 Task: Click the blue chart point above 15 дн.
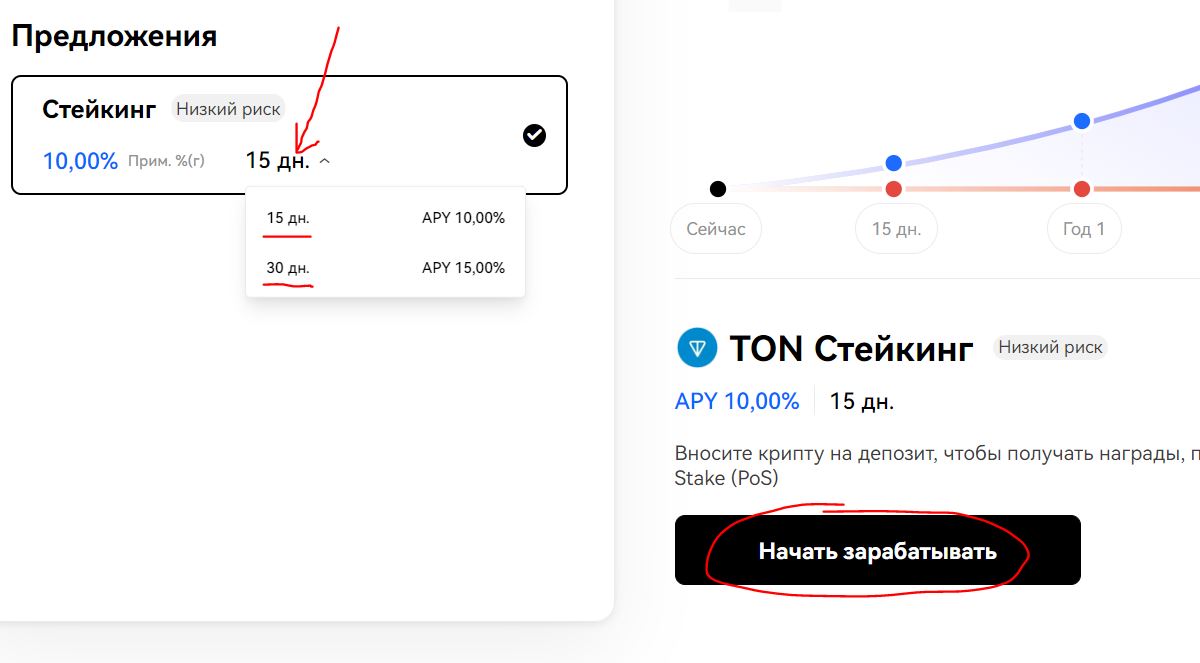[894, 163]
